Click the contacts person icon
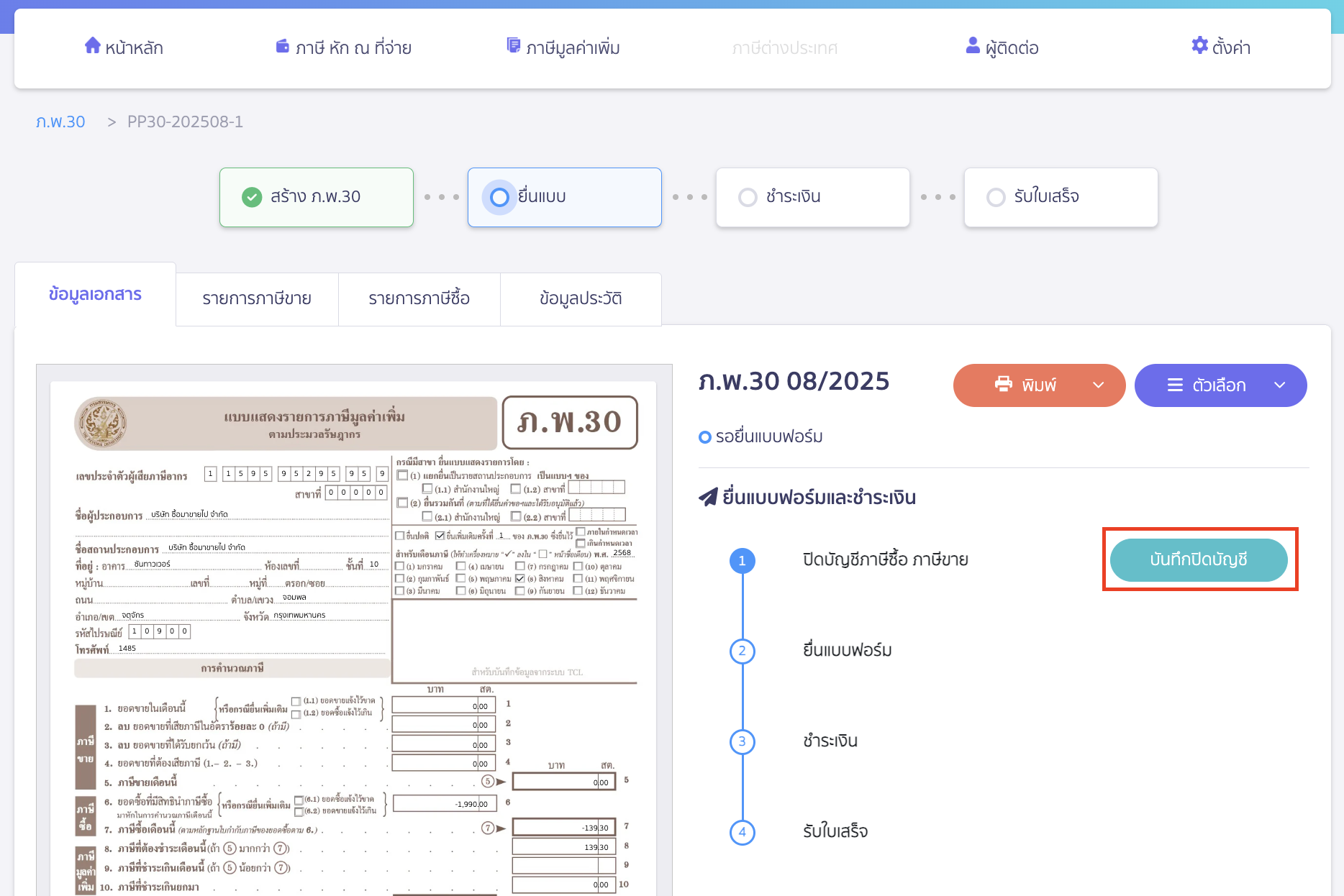This screenshot has height=896, width=1344. tap(973, 46)
